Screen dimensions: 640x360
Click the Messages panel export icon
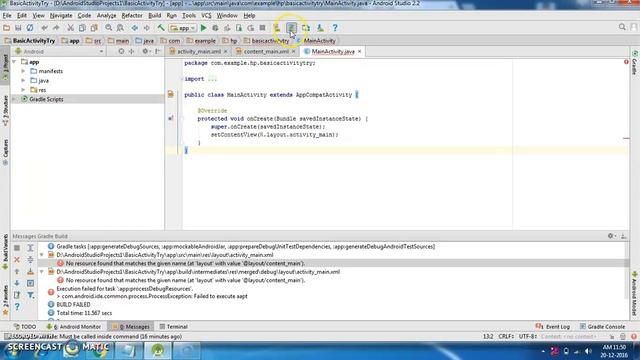pyautogui.click(x=17, y=295)
